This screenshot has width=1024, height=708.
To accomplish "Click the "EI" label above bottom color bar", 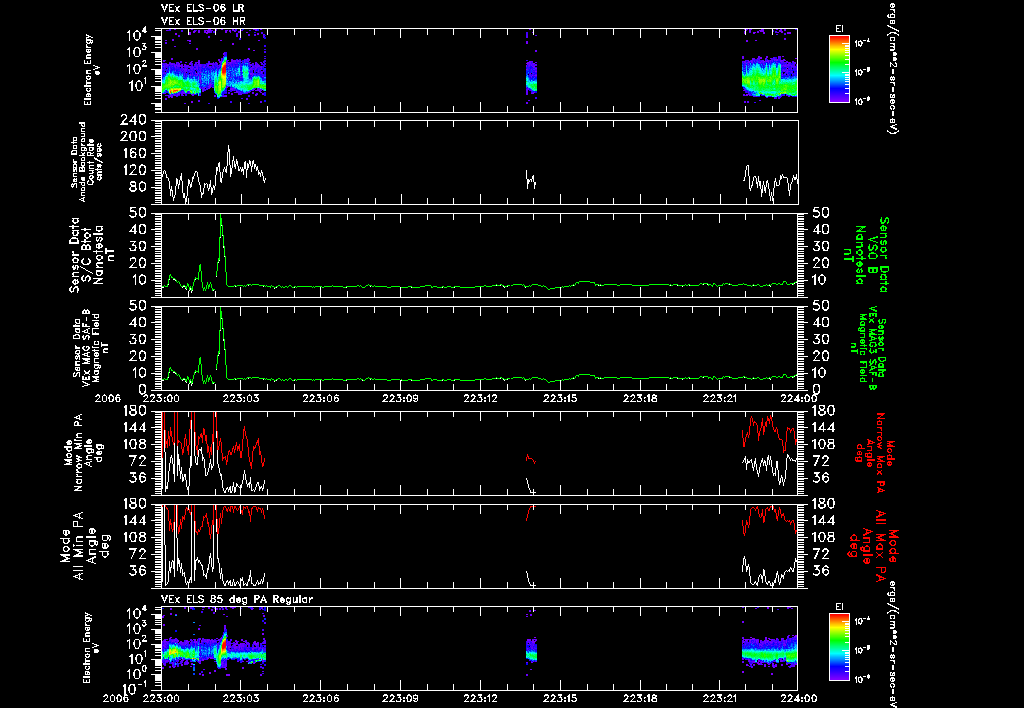I will (839, 607).
